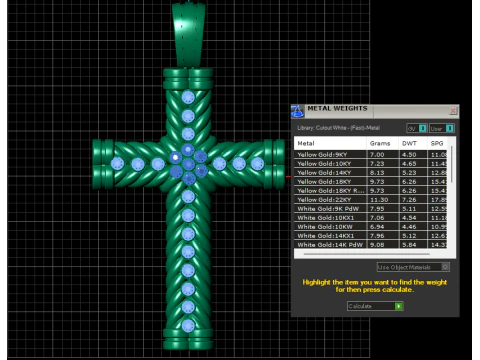Click the SPG column header
Viewport: 480px width, 360px height.
[437, 143]
